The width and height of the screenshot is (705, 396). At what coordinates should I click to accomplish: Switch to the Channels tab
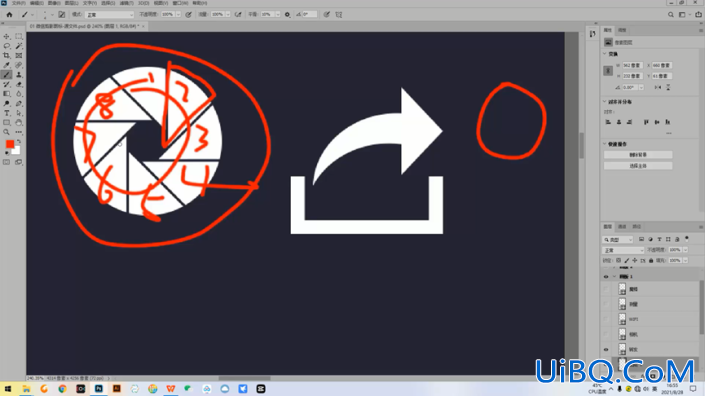622,227
